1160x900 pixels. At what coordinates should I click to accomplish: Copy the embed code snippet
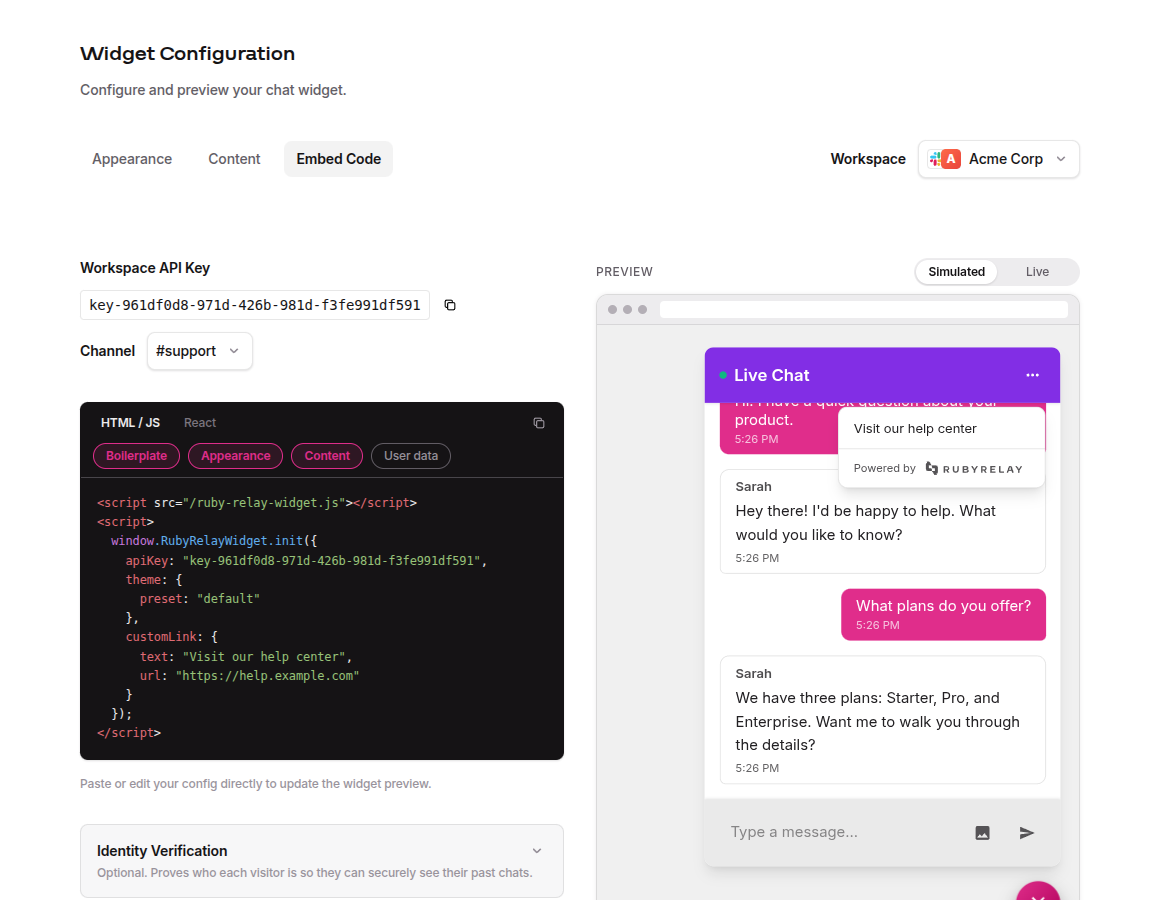pos(539,423)
